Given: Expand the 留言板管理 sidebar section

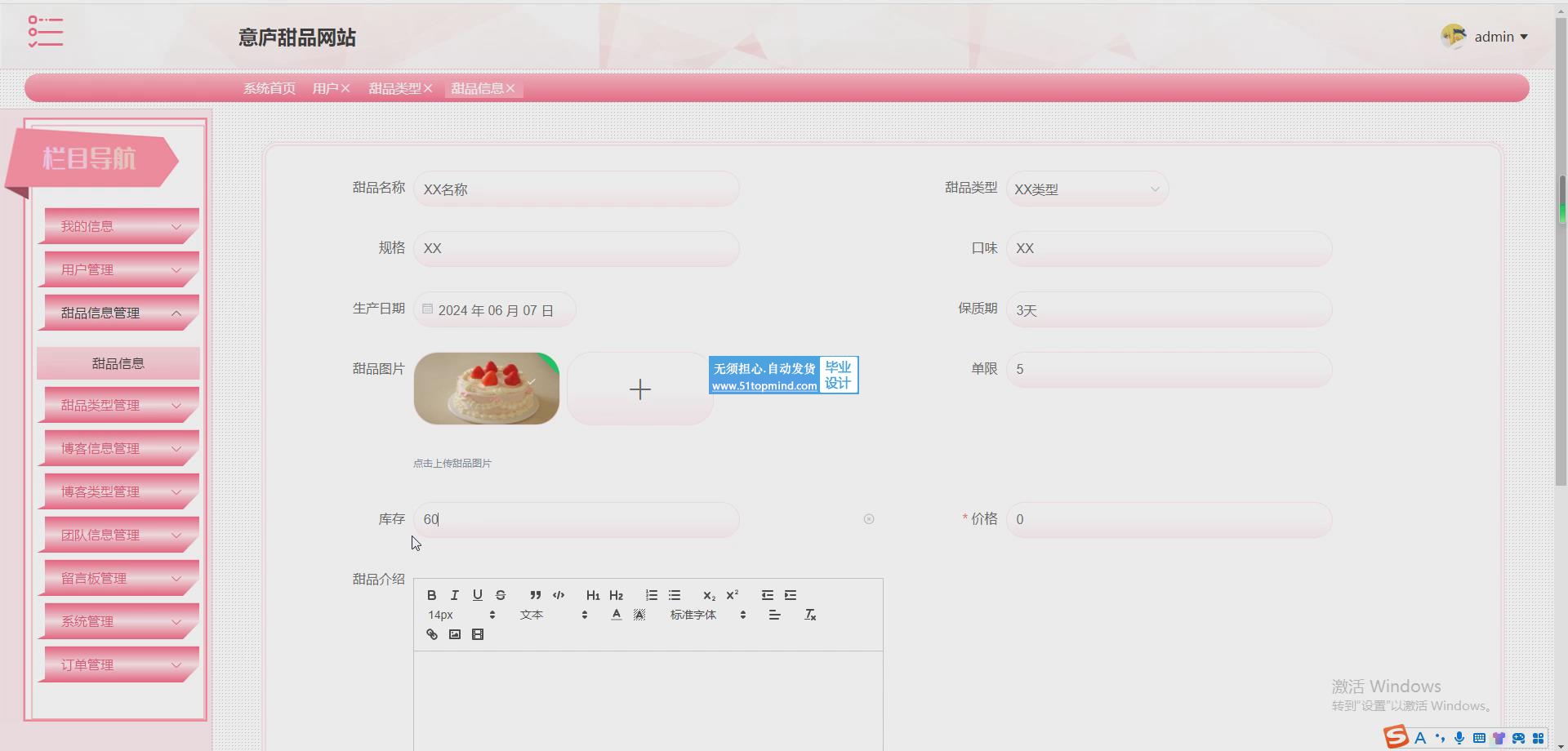Looking at the screenshot, I should tap(118, 578).
